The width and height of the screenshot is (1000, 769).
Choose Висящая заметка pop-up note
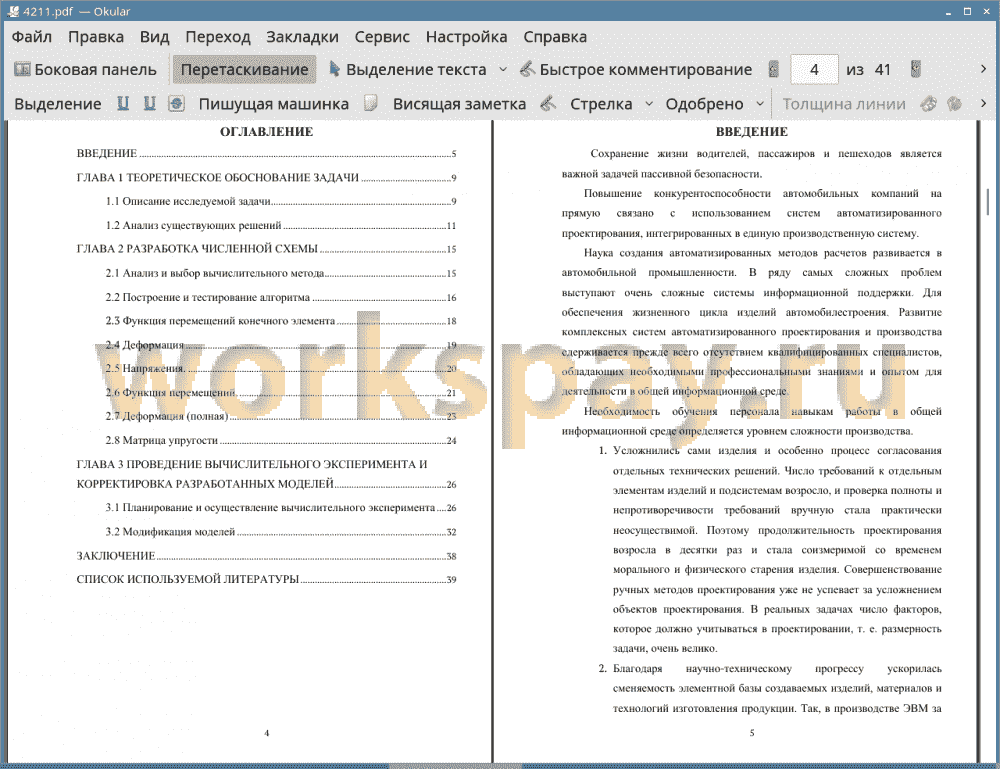click(x=459, y=104)
